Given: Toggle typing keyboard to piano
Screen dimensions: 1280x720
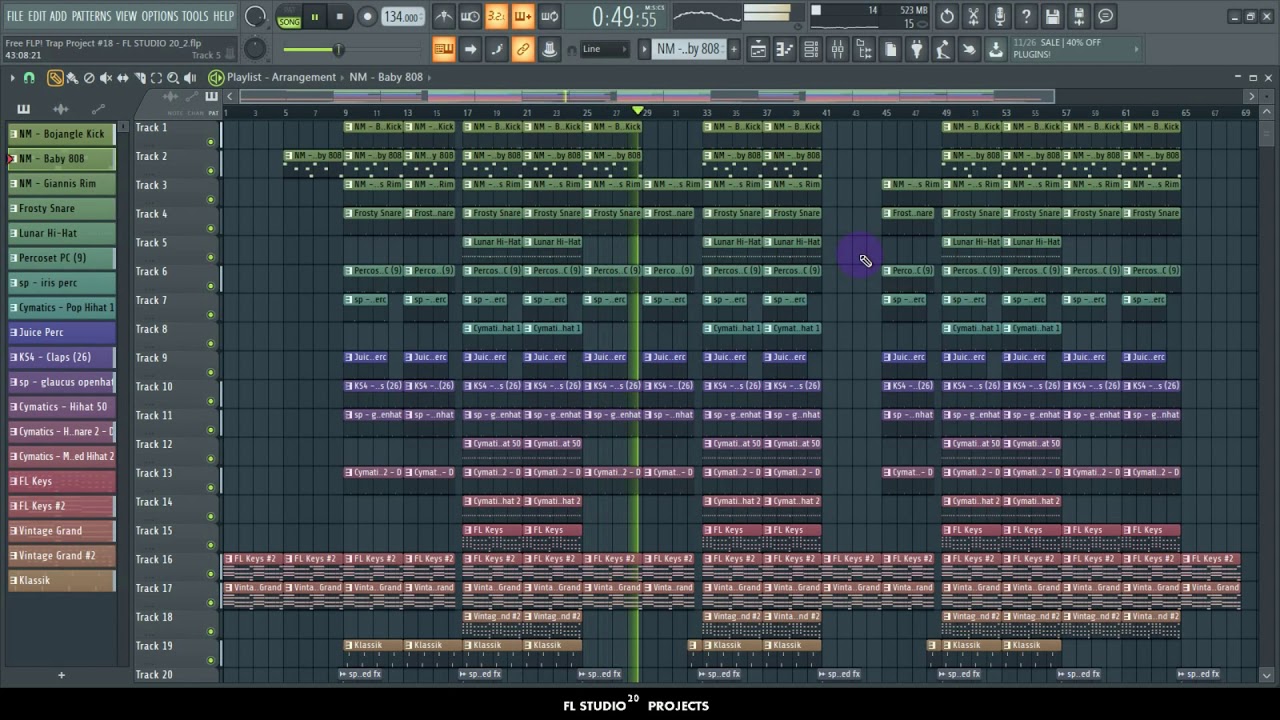Looking at the screenshot, I should coord(444,49).
